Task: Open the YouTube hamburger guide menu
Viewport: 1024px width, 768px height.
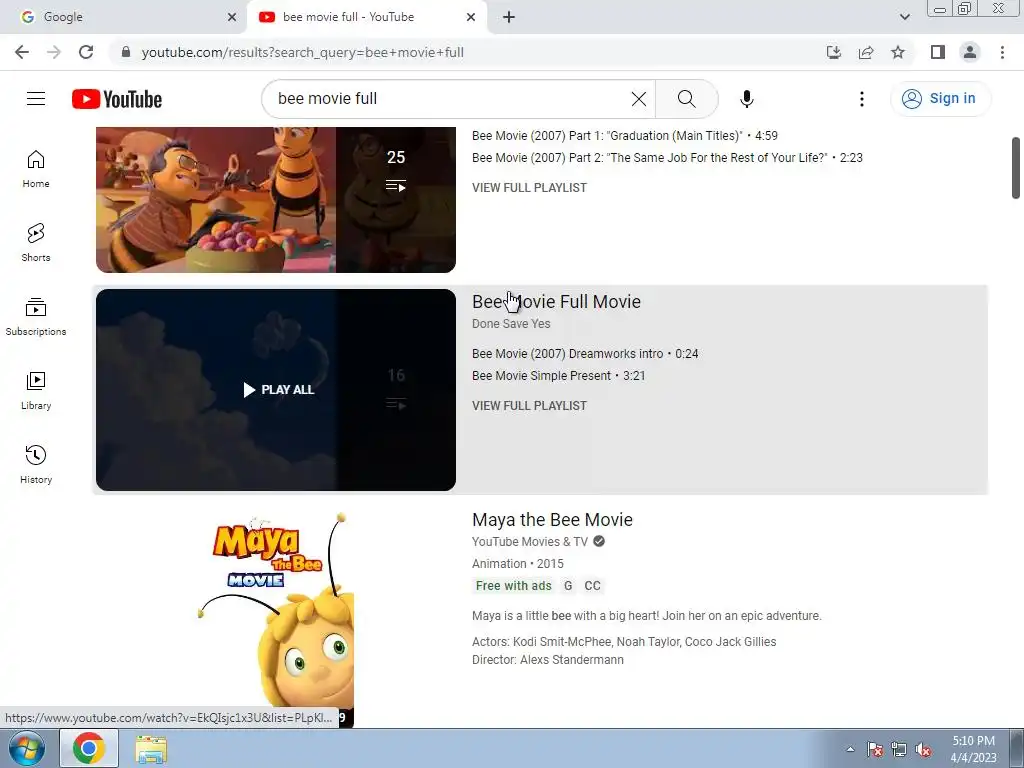Action: tap(36, 99)
